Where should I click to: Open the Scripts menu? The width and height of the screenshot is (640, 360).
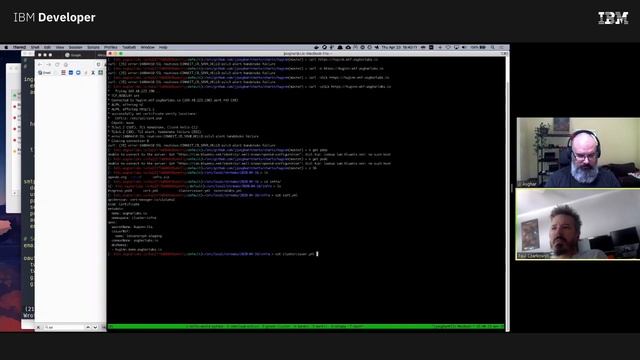click(93, 47)
